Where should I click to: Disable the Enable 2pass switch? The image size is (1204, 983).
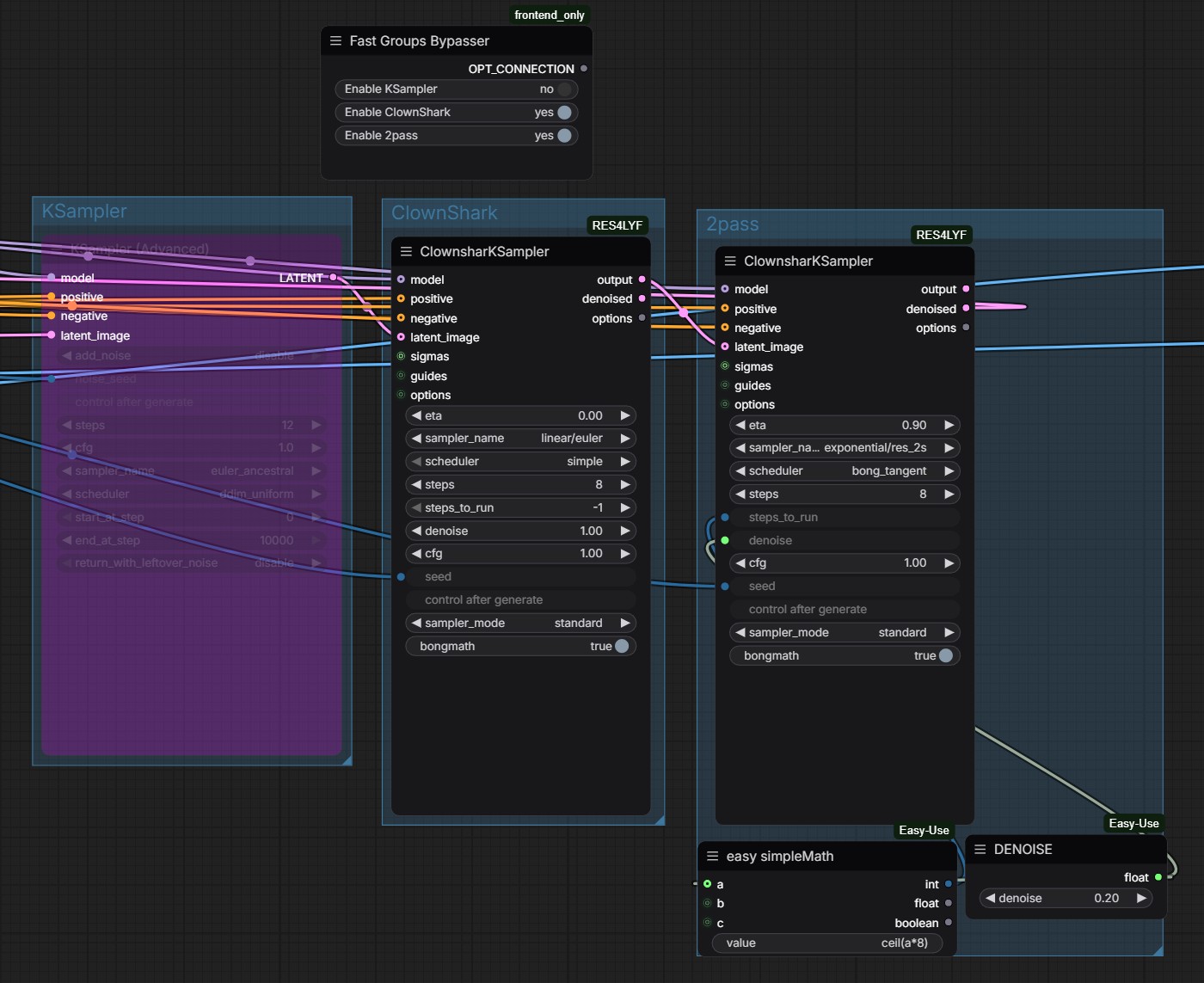coord(564,136)
